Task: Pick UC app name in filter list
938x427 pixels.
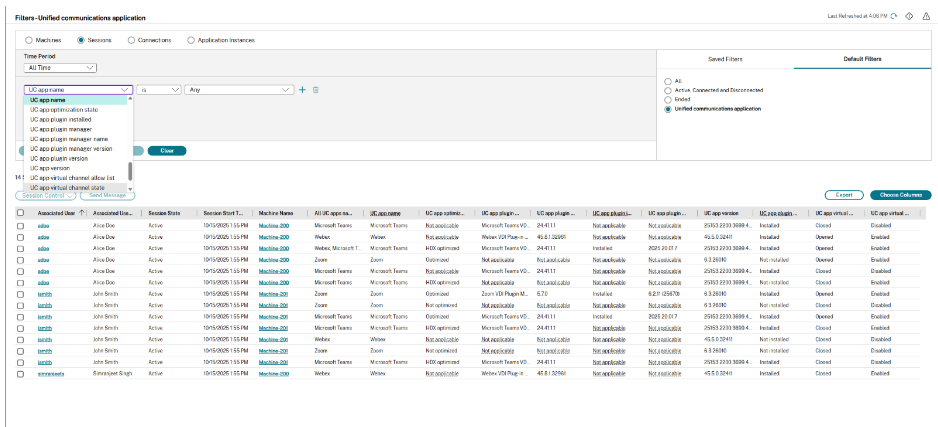Action: click(75, 100)
